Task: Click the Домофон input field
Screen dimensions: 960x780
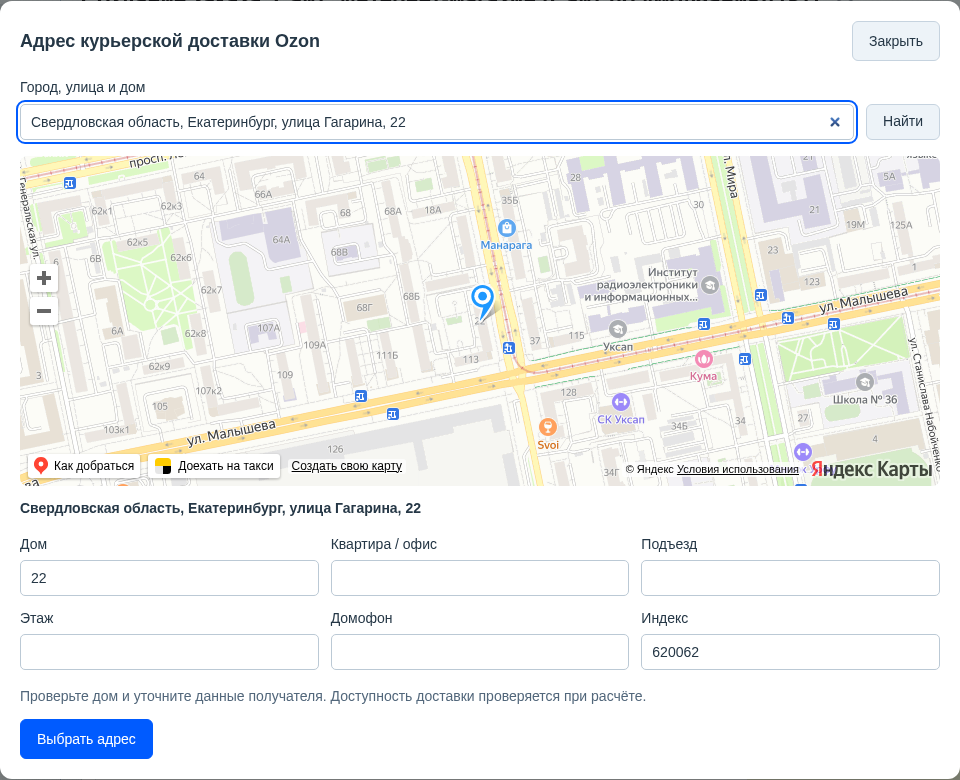Action: tap(479, 652)
